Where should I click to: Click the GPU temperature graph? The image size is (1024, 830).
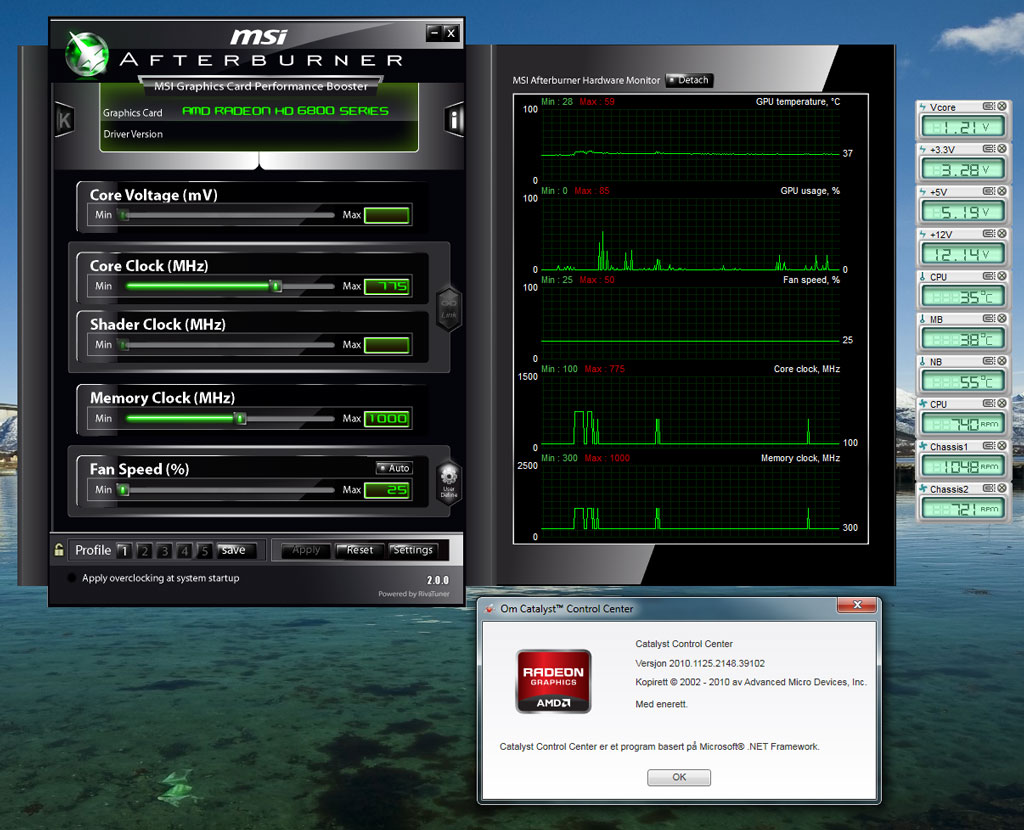pos(690,144)
